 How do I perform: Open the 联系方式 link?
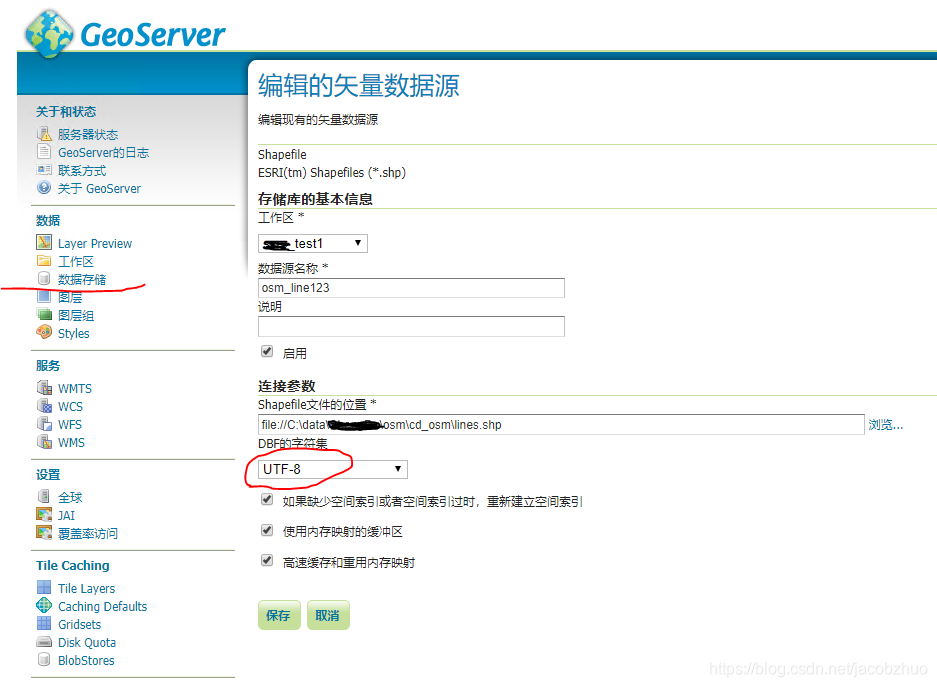click(82, 171)
